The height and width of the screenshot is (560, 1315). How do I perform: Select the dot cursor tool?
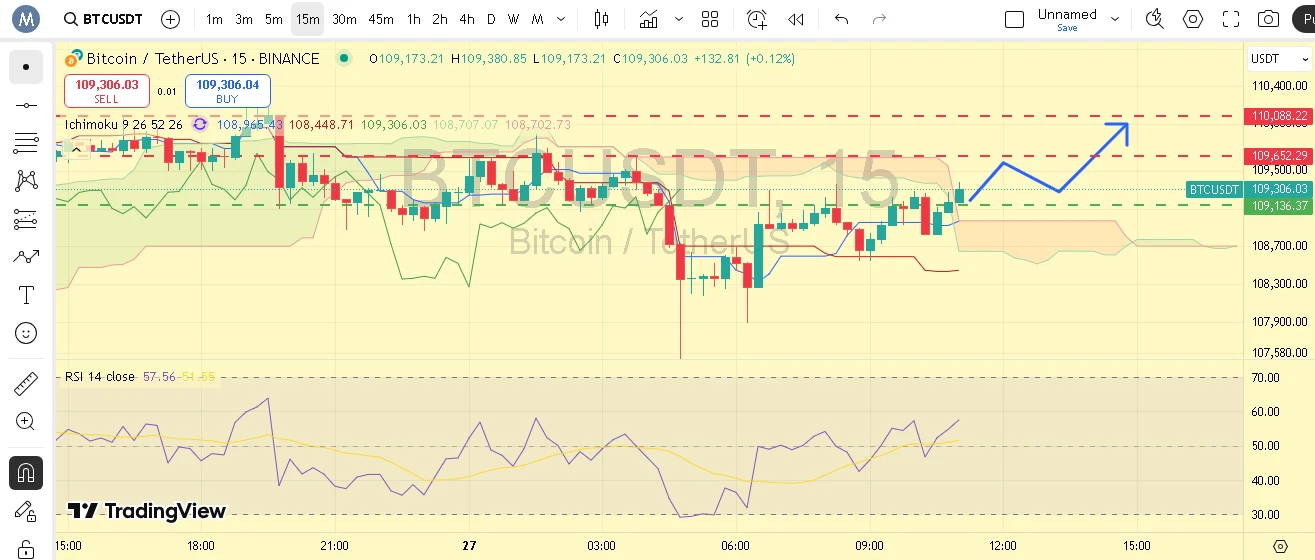click(26, 67)
